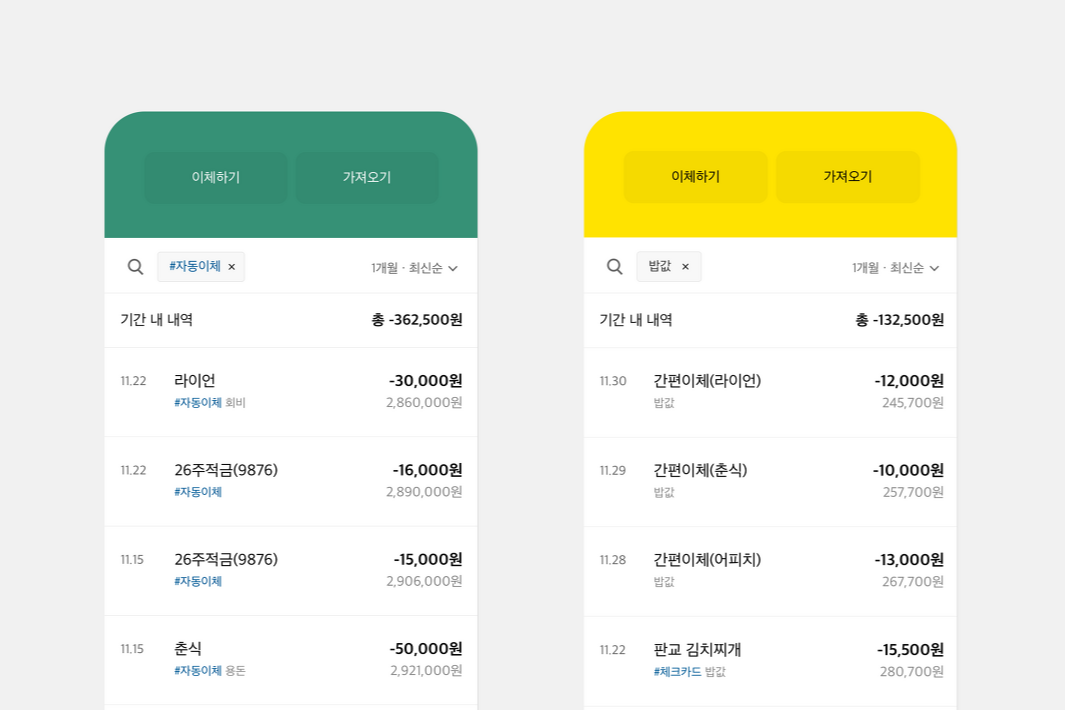Open 26주적금(9876) -15,000원 transaction

pyautogui.click(x=291, y=571)
